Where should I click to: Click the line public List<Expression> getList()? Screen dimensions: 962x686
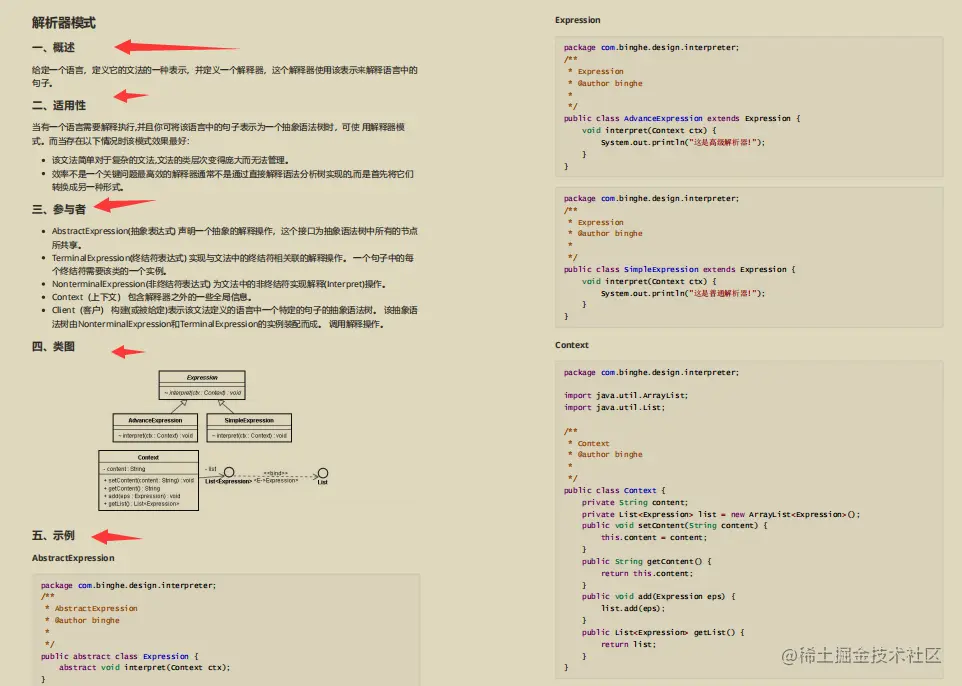(663, 633)
